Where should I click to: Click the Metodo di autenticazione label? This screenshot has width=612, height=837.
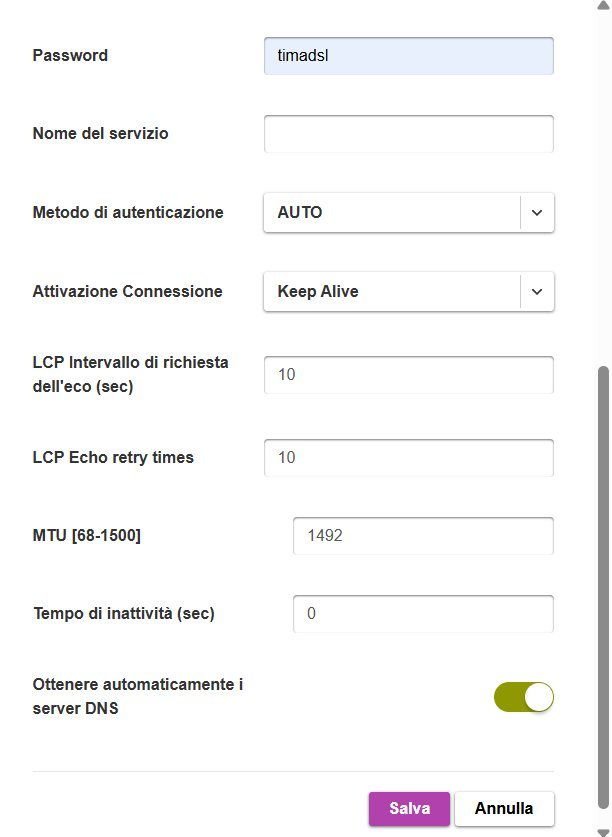tap(128, 213)
